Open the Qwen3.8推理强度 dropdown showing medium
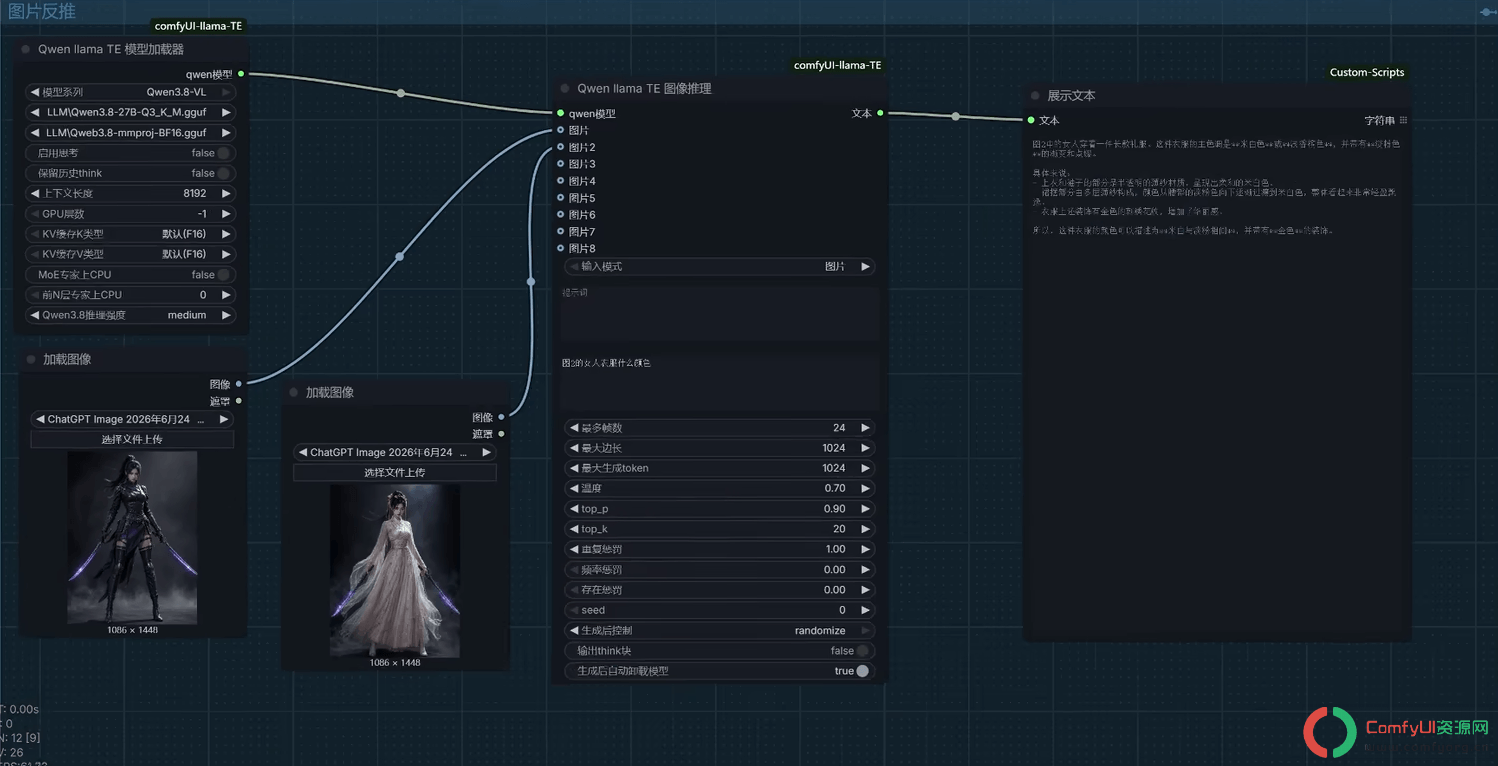 130,315
